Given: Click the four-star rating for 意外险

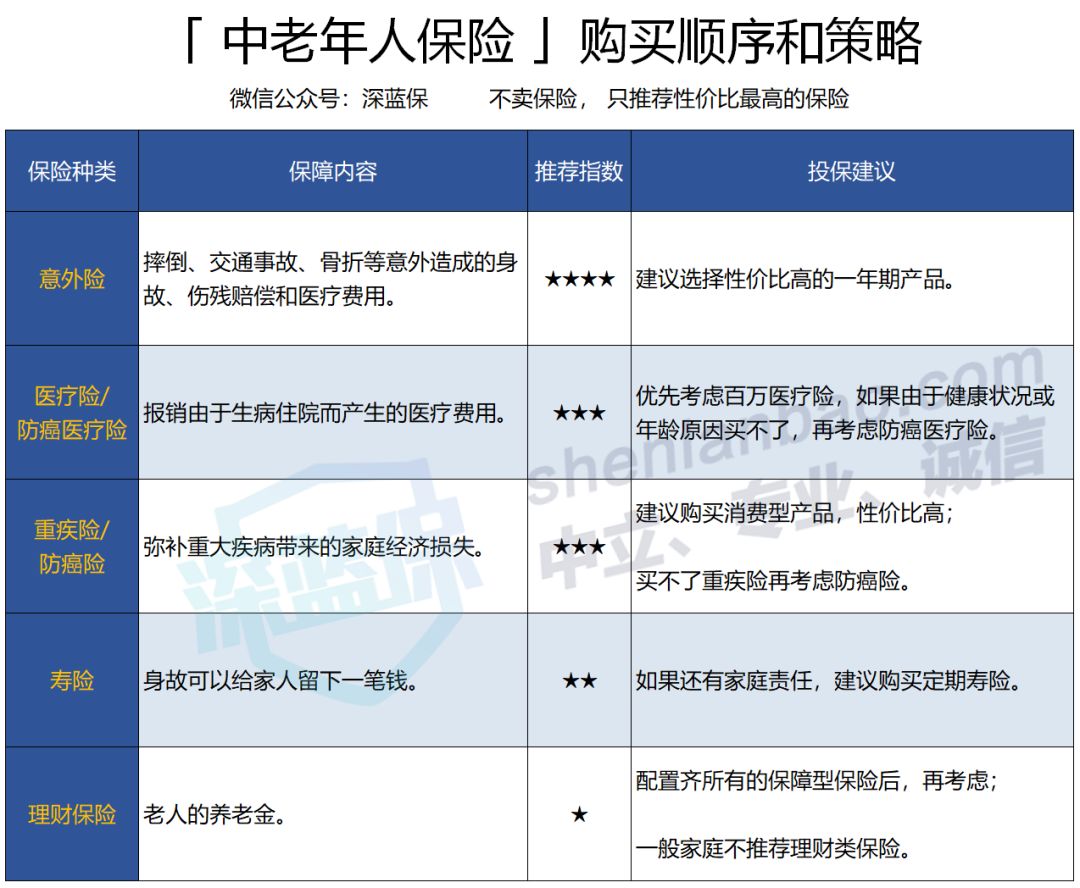Looking at the screenshot, I should [579, 279].
